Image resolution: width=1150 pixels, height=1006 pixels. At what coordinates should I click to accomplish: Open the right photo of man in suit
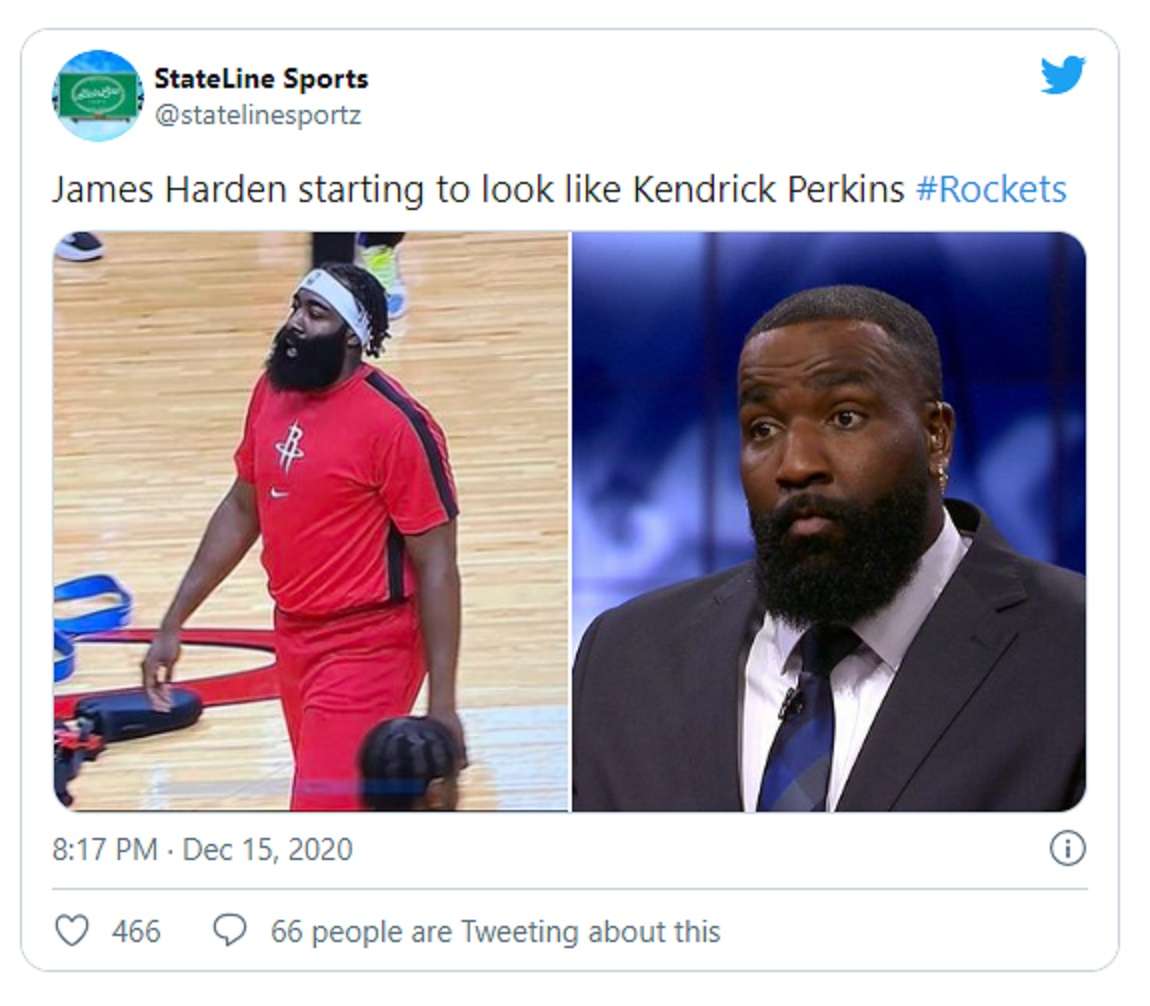click(829, 521)
